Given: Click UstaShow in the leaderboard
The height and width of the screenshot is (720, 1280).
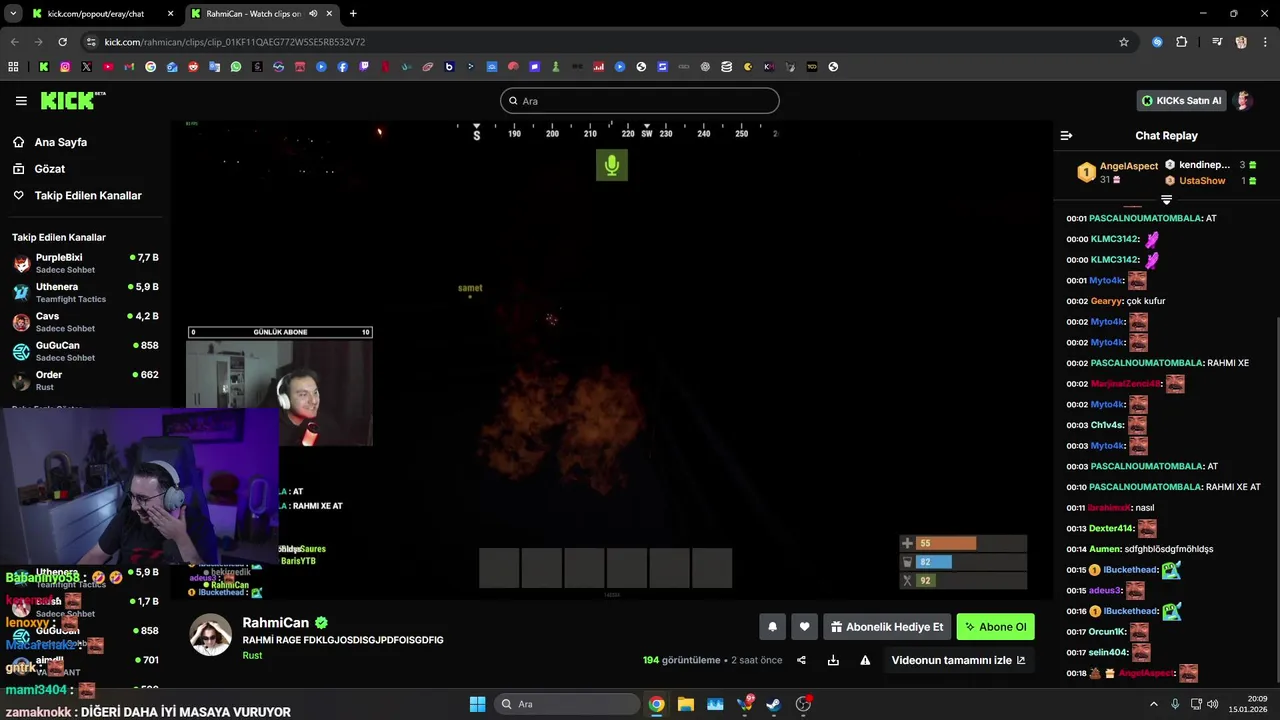Looking at the screenshot, I should pyautogui.click(x=1202, y=181).
